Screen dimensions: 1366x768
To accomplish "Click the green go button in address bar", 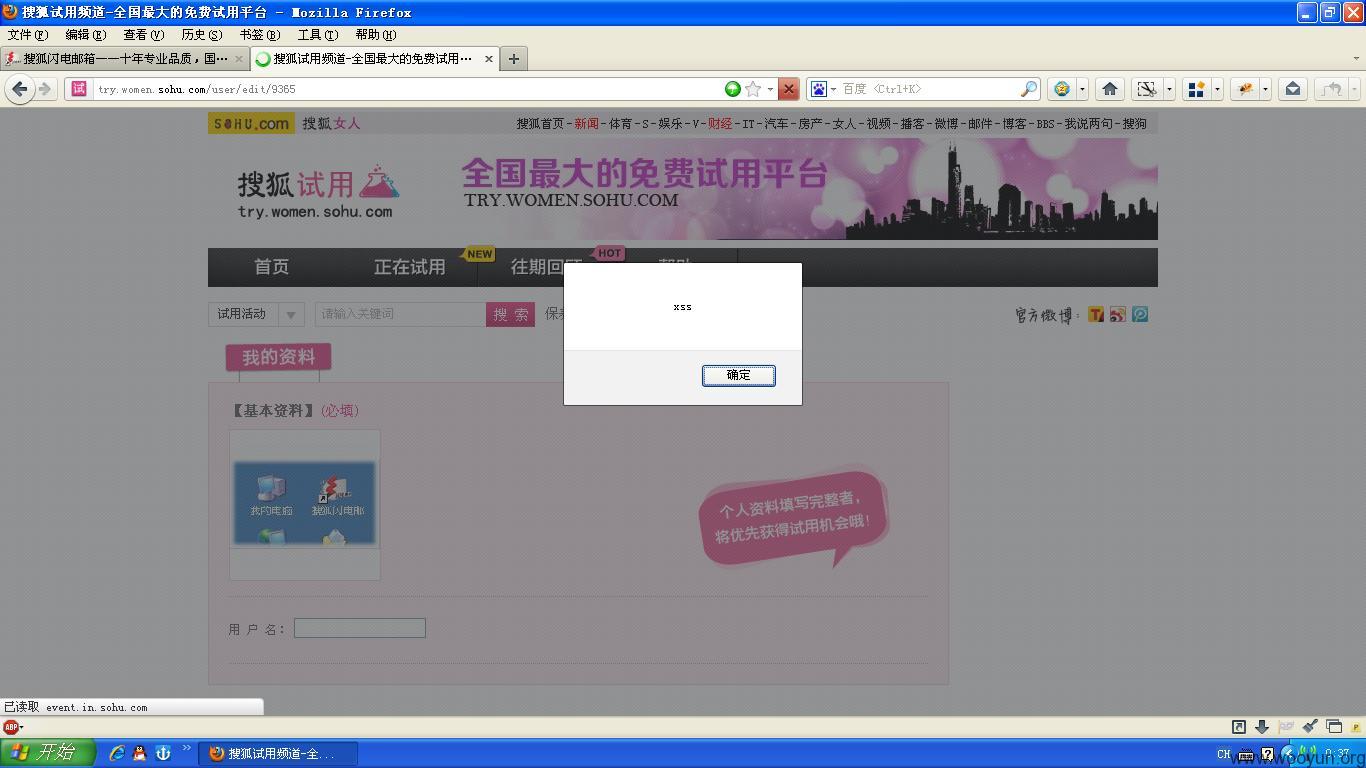I will coord(733,89).
